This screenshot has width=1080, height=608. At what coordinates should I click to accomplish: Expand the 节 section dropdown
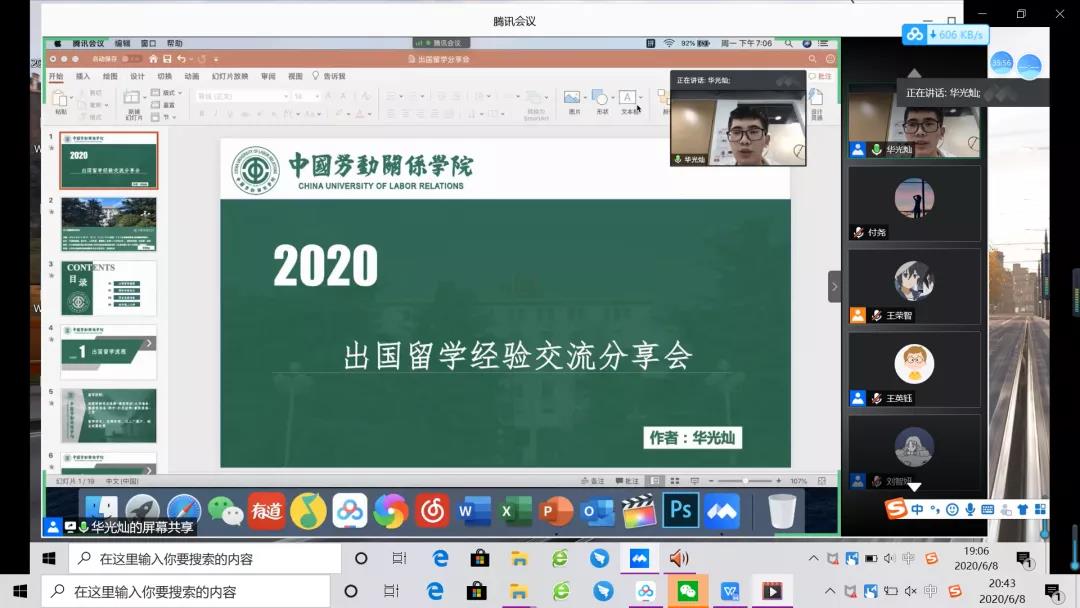(x=164, y=117)
